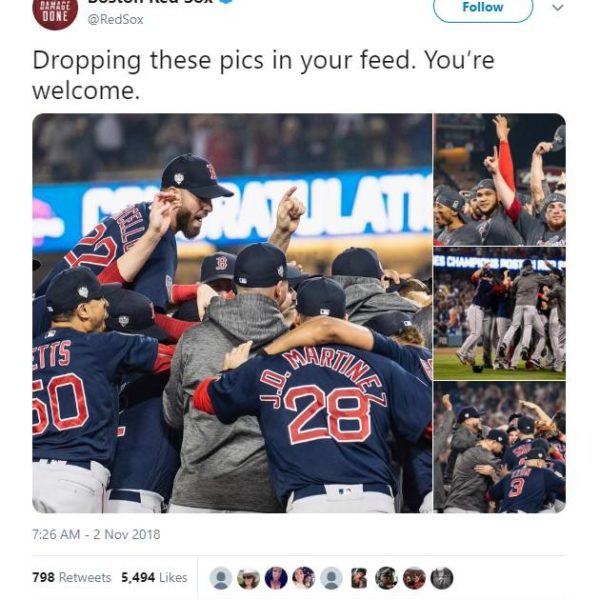
Task: Open the third liker avatar with purple background
Action: pyautogui.click(x=276, y=578)
